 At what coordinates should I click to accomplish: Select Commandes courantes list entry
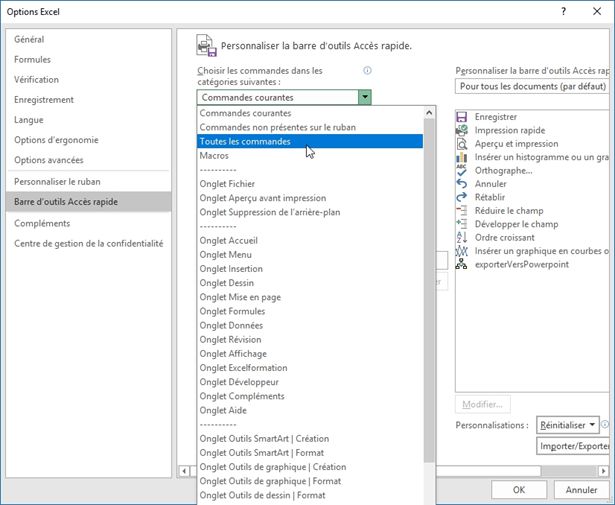click(x=310, y=113)
